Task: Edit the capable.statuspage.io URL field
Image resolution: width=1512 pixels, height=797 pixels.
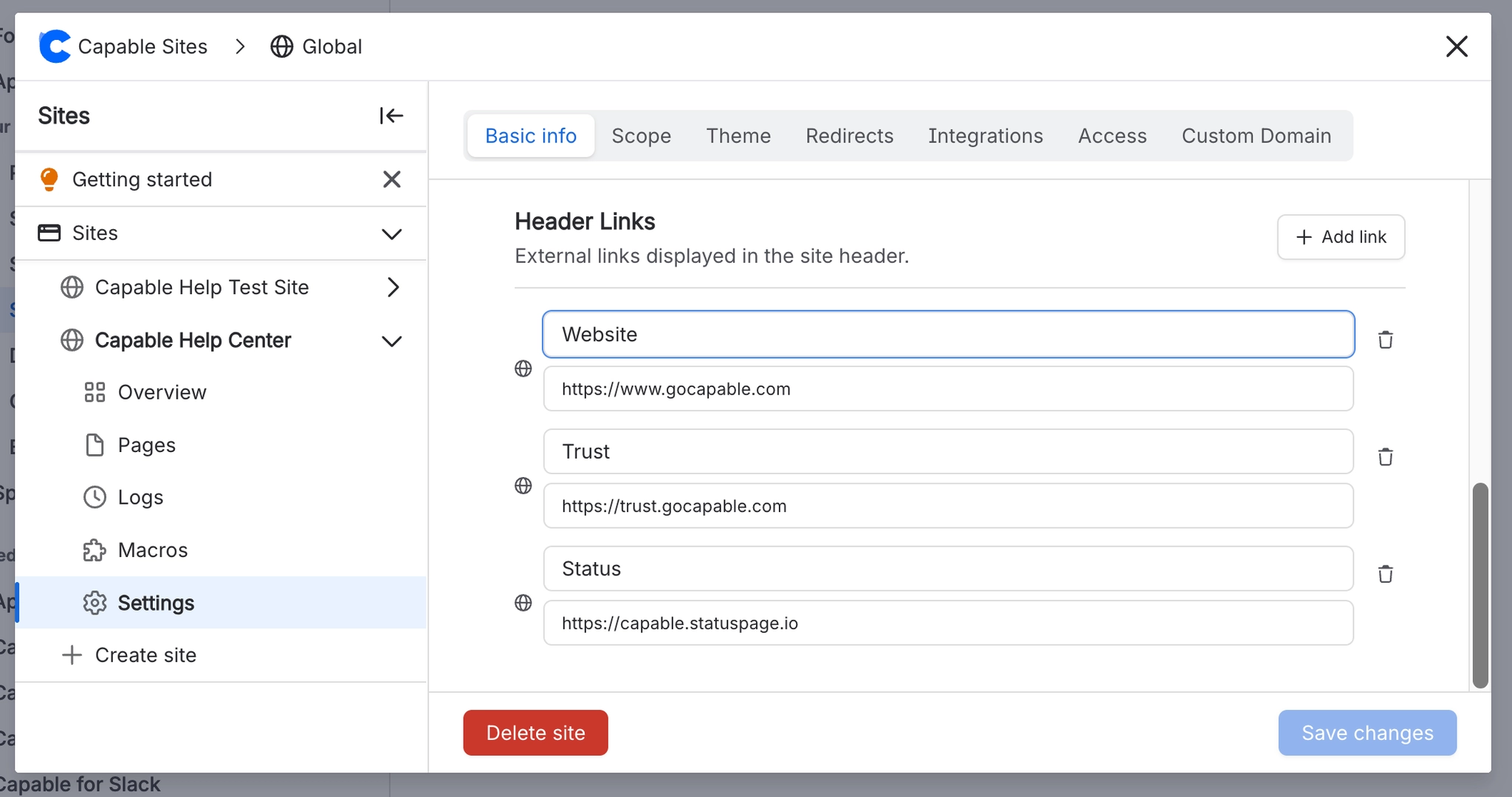Action: pyautogui.click(x=948, y=623)
